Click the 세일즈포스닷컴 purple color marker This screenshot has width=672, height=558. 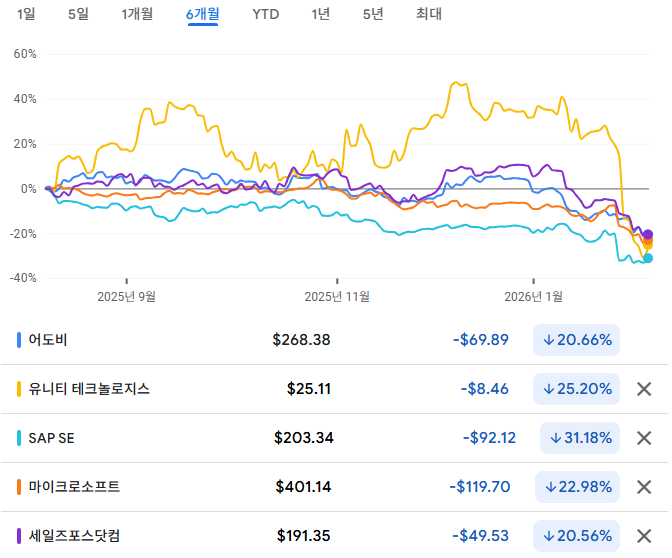point(19,536)
